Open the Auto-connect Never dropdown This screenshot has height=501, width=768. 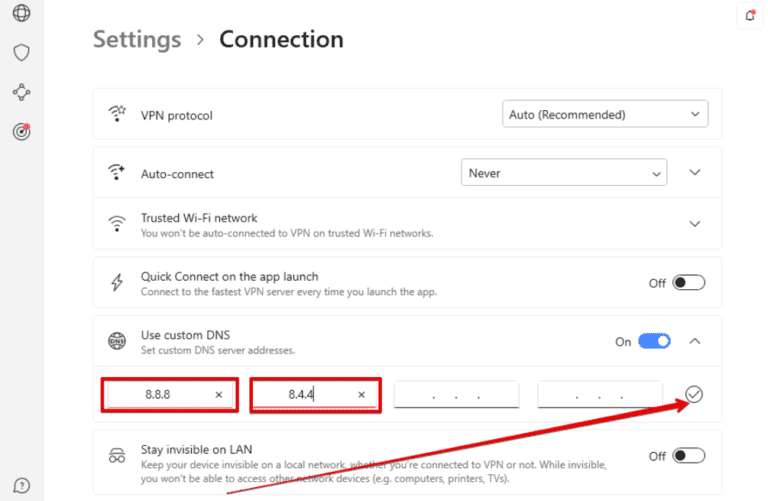pyautogui.click(x=563, y=173)
